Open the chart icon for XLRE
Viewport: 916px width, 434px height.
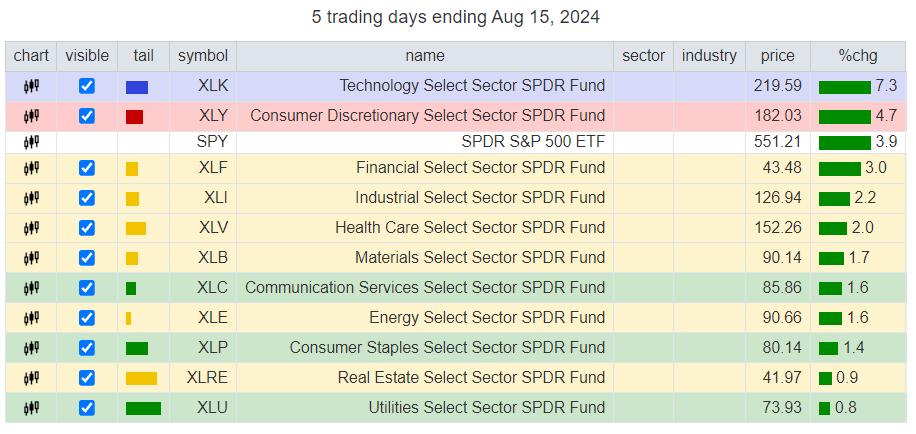click(x=31, y=378)
